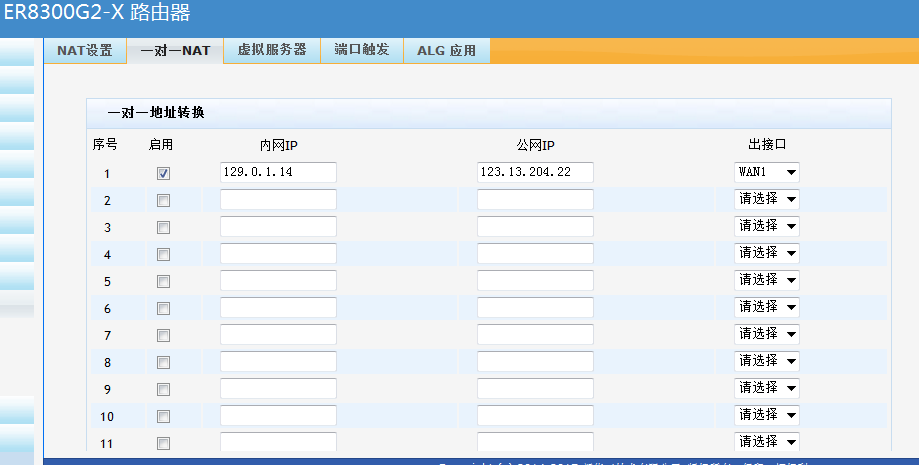Enable the checkbox for row 2
This screenshot has height=465, width=919.
point(163,200)
